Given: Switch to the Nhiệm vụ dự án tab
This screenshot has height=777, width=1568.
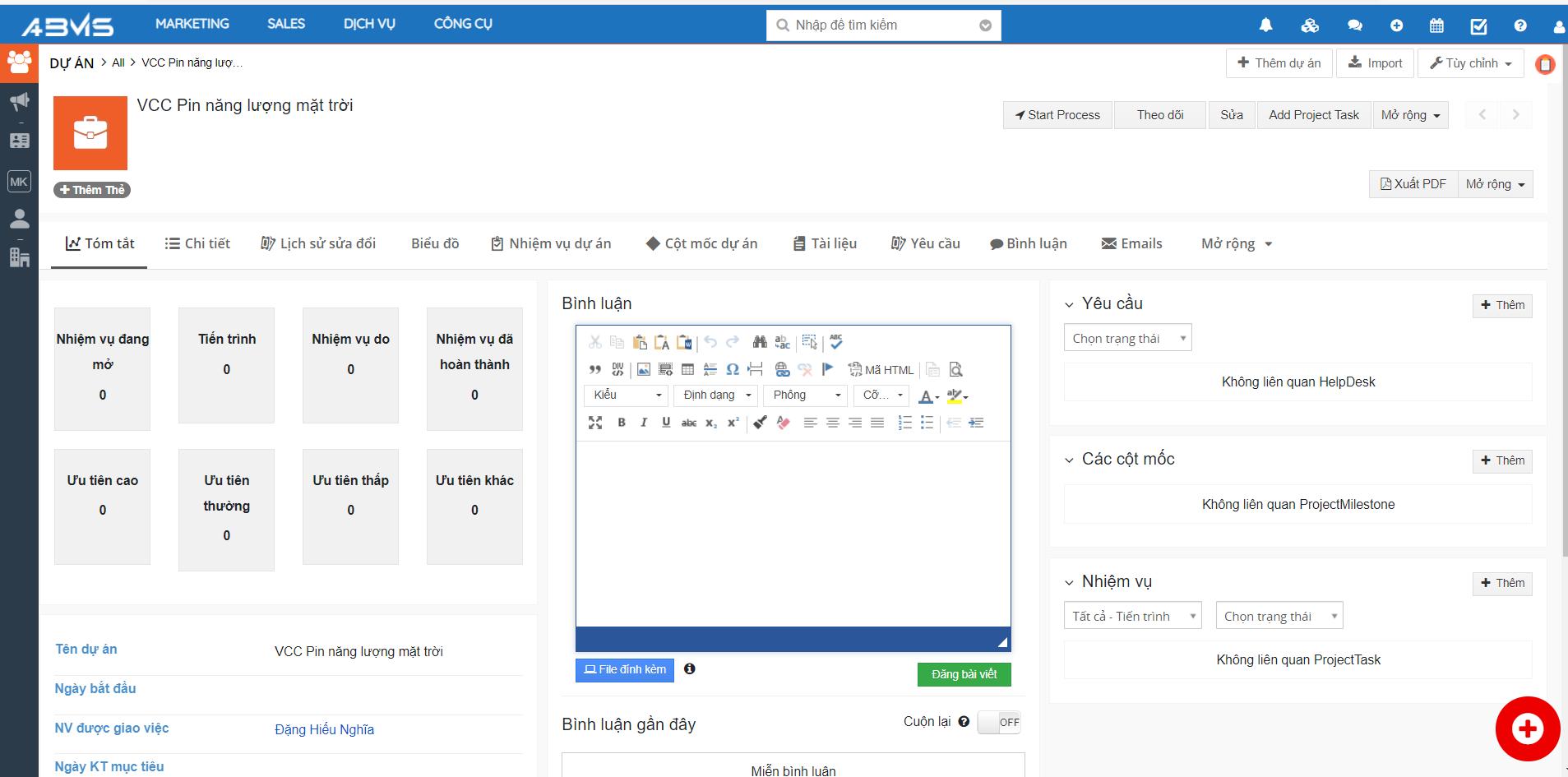Looking at the screenshot, I should 551,243.
